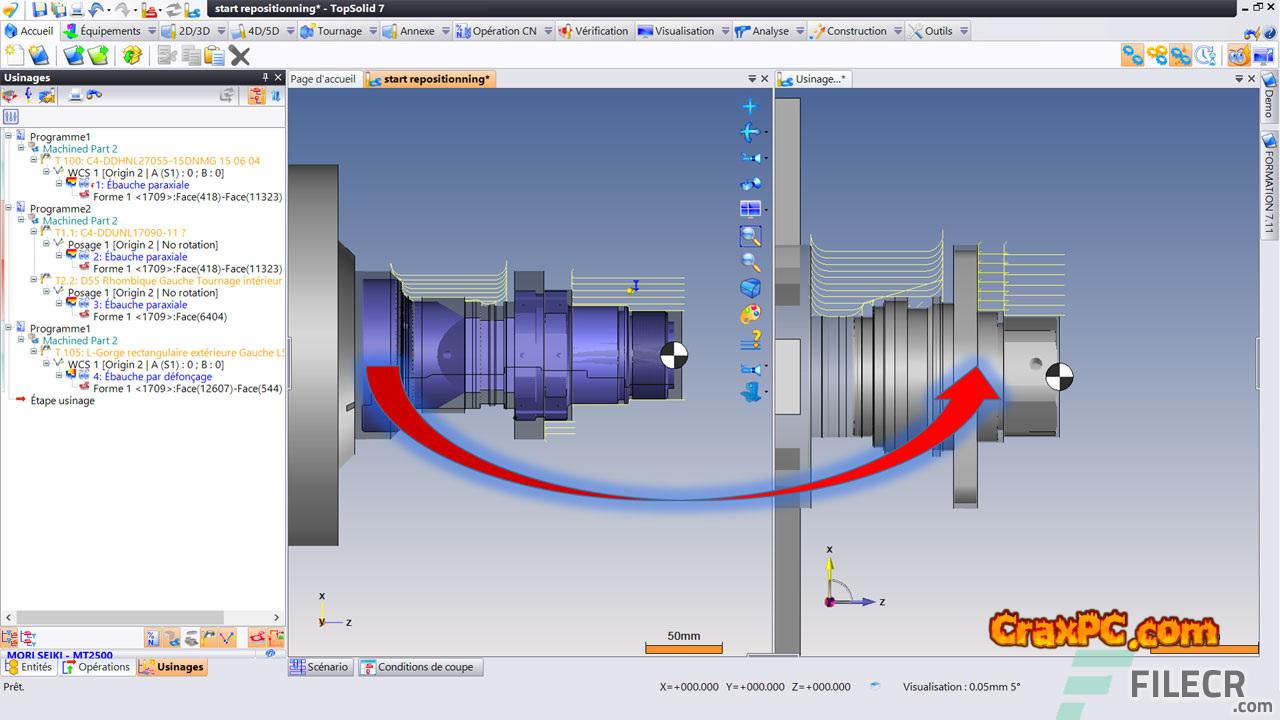
Task: Toggle the NC program filter button
Action: click(152, 637)
